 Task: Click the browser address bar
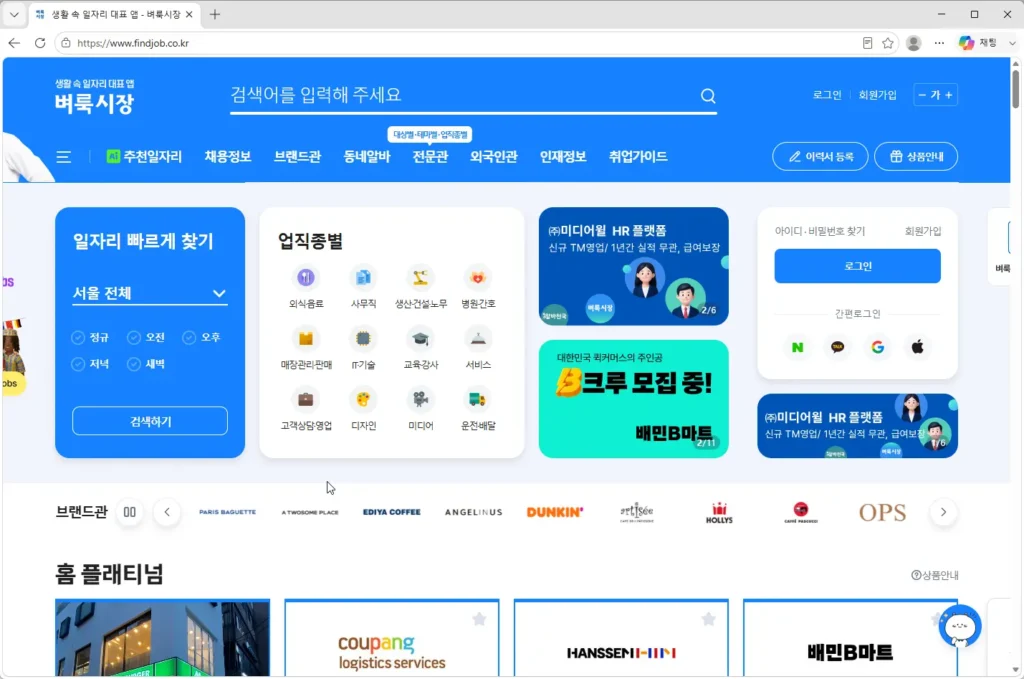(x=457, y=43)
